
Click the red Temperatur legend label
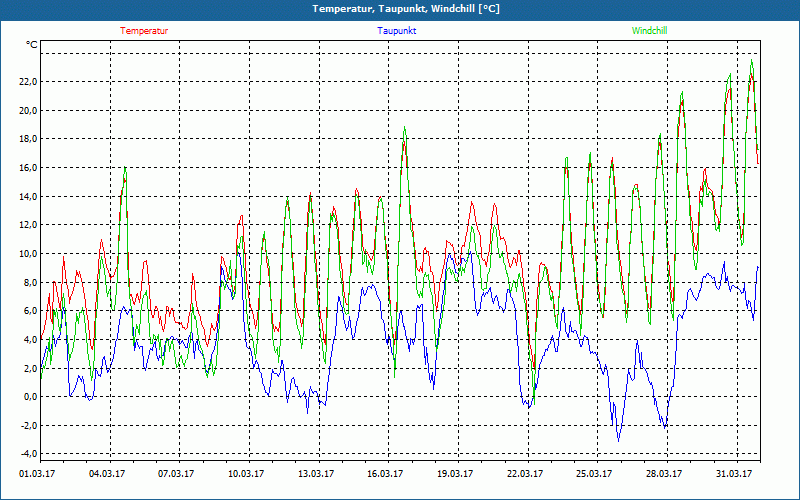(x=144, y=31)
